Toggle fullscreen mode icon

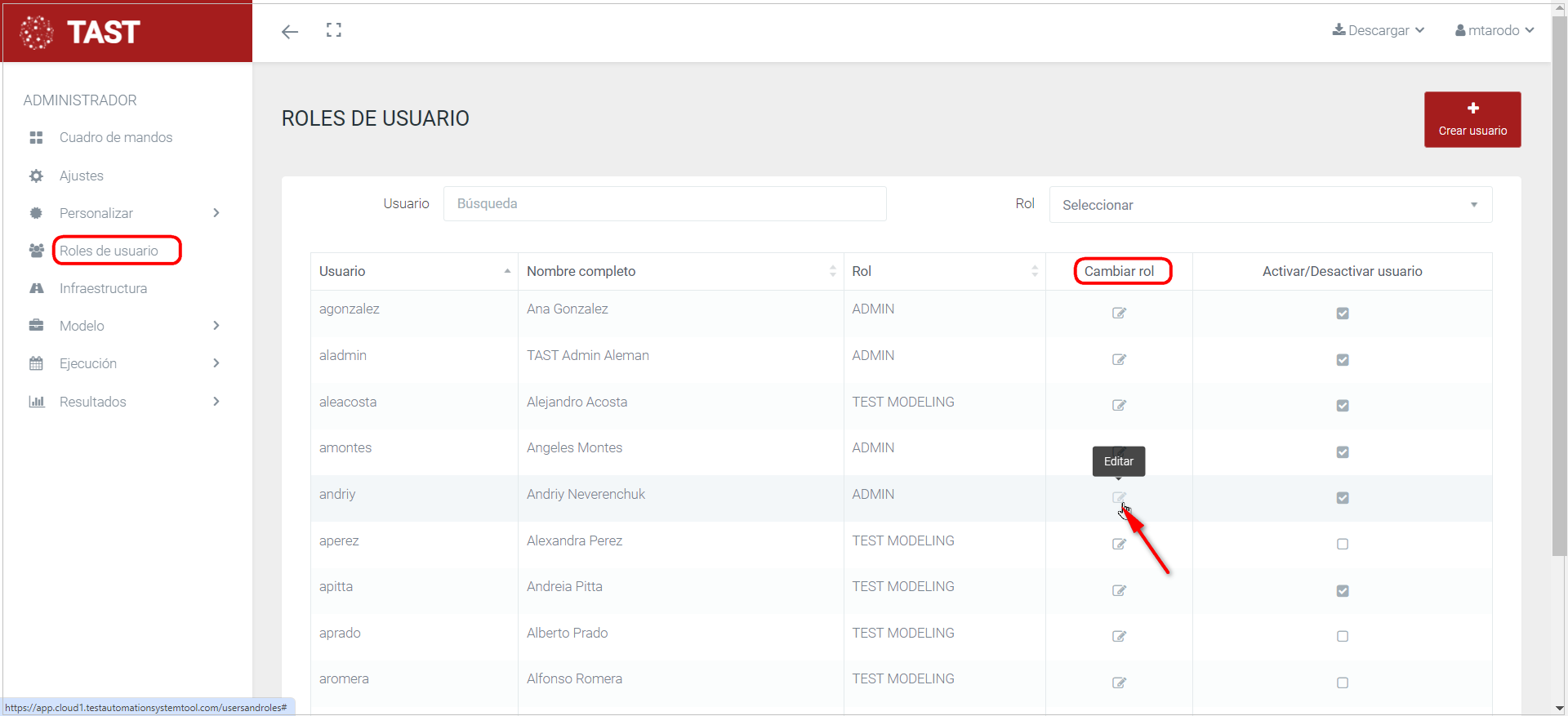point(333,30)
